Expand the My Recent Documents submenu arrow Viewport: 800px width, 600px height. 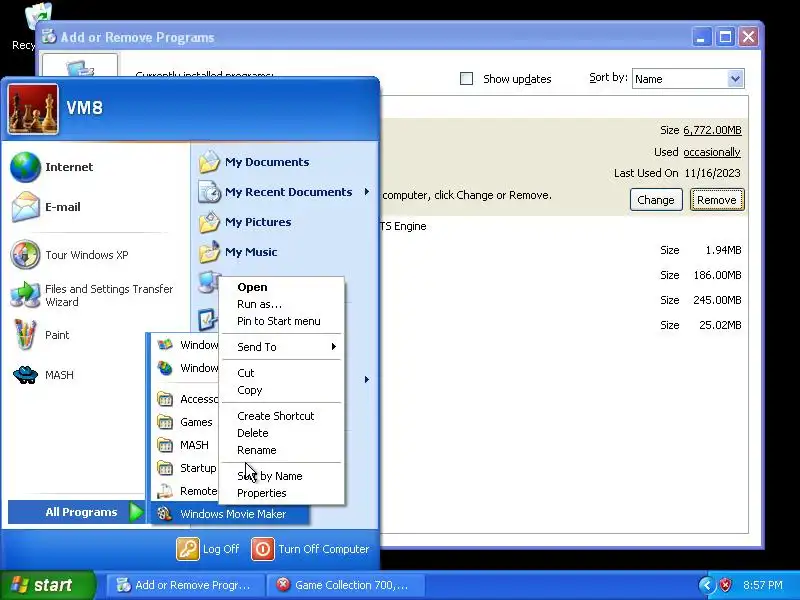(366, 192)
